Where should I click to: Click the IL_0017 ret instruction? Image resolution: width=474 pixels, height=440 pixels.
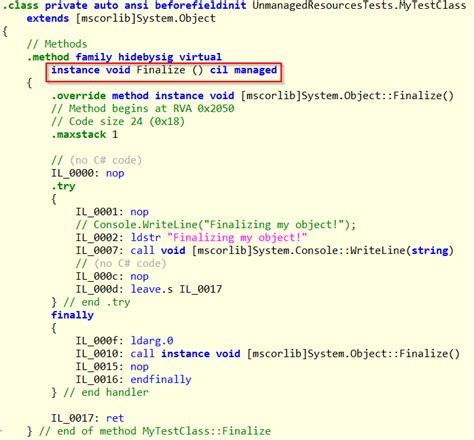tap(88, 418)
